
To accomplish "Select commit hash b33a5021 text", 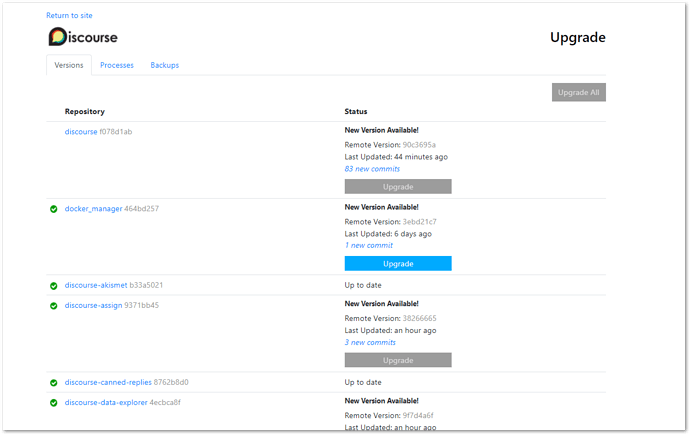I will tap(146, 285).
